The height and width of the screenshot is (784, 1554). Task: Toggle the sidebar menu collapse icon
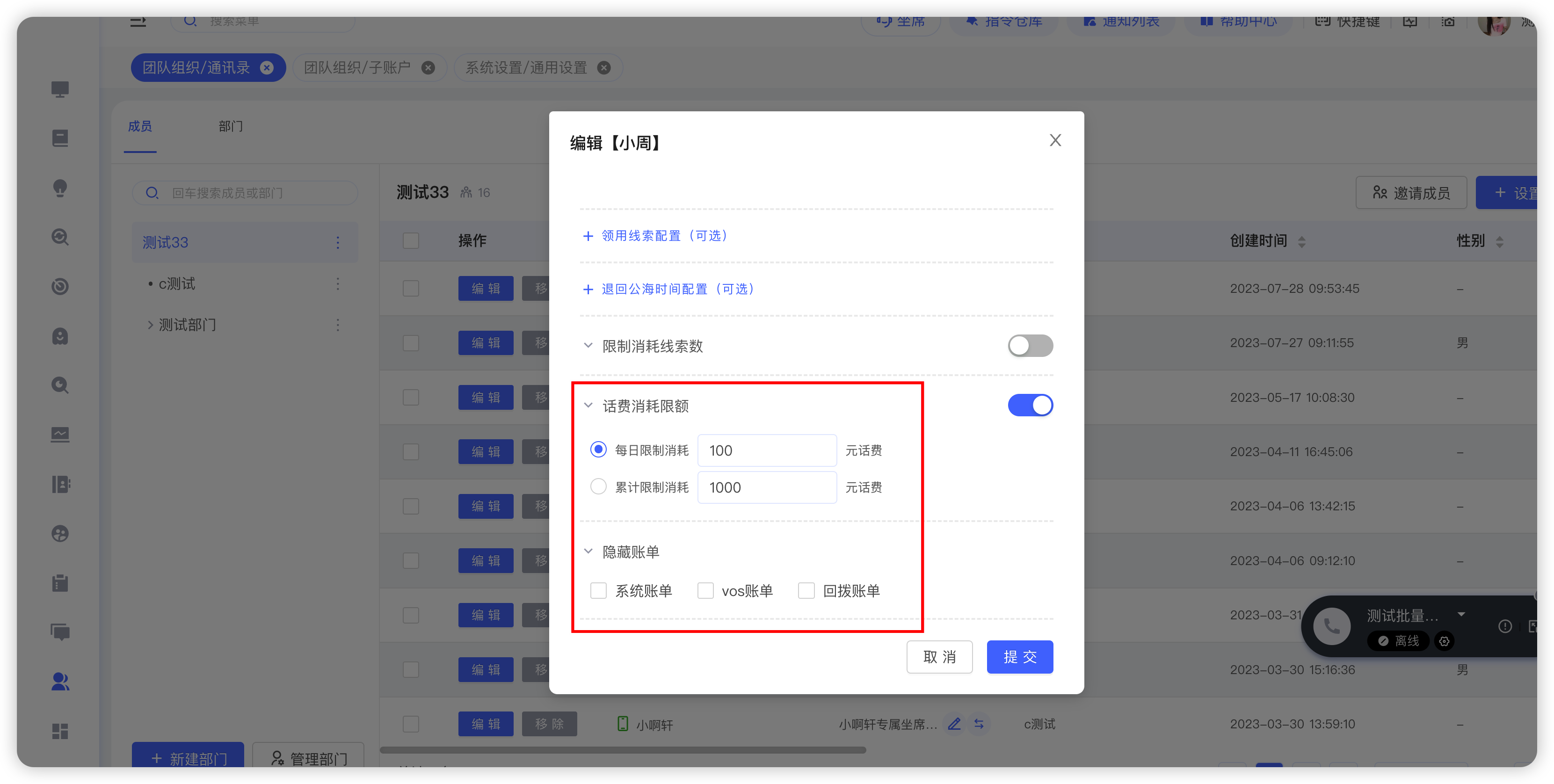coord(138,22)
